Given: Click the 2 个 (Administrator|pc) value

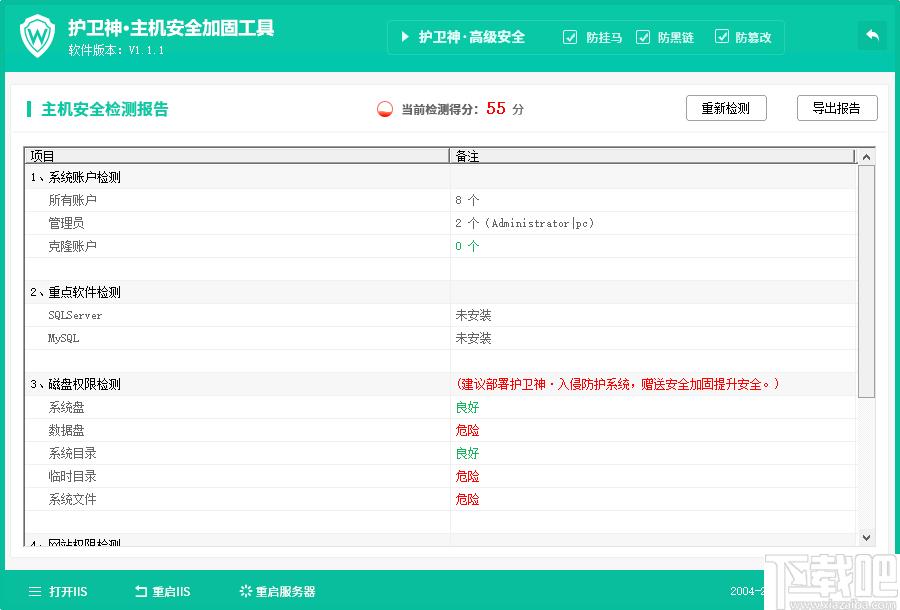Looking at the screenshot, I should tap(525, 223).
